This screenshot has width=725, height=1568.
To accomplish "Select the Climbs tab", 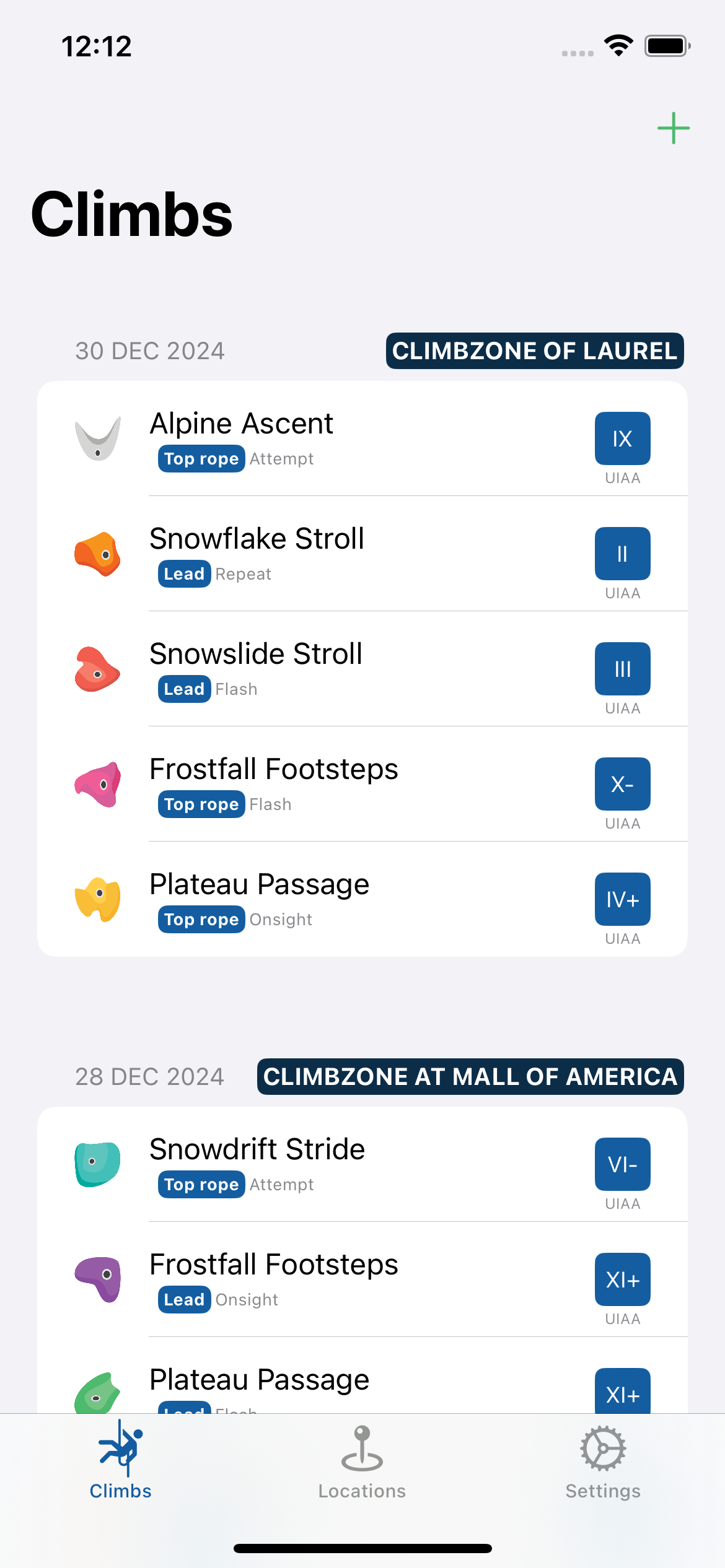I will click(x=120, y=1464).
